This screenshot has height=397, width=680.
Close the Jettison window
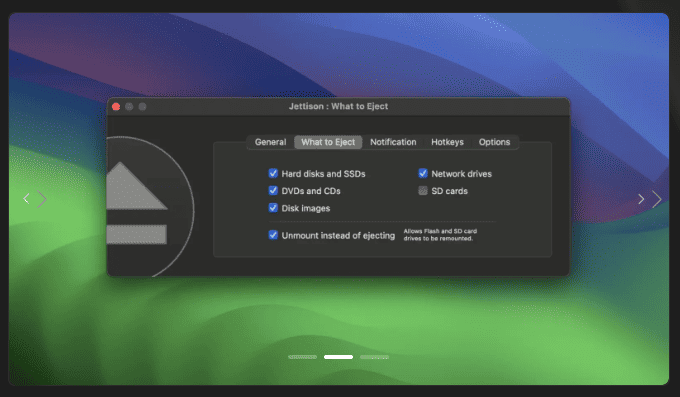coord(116,107)
